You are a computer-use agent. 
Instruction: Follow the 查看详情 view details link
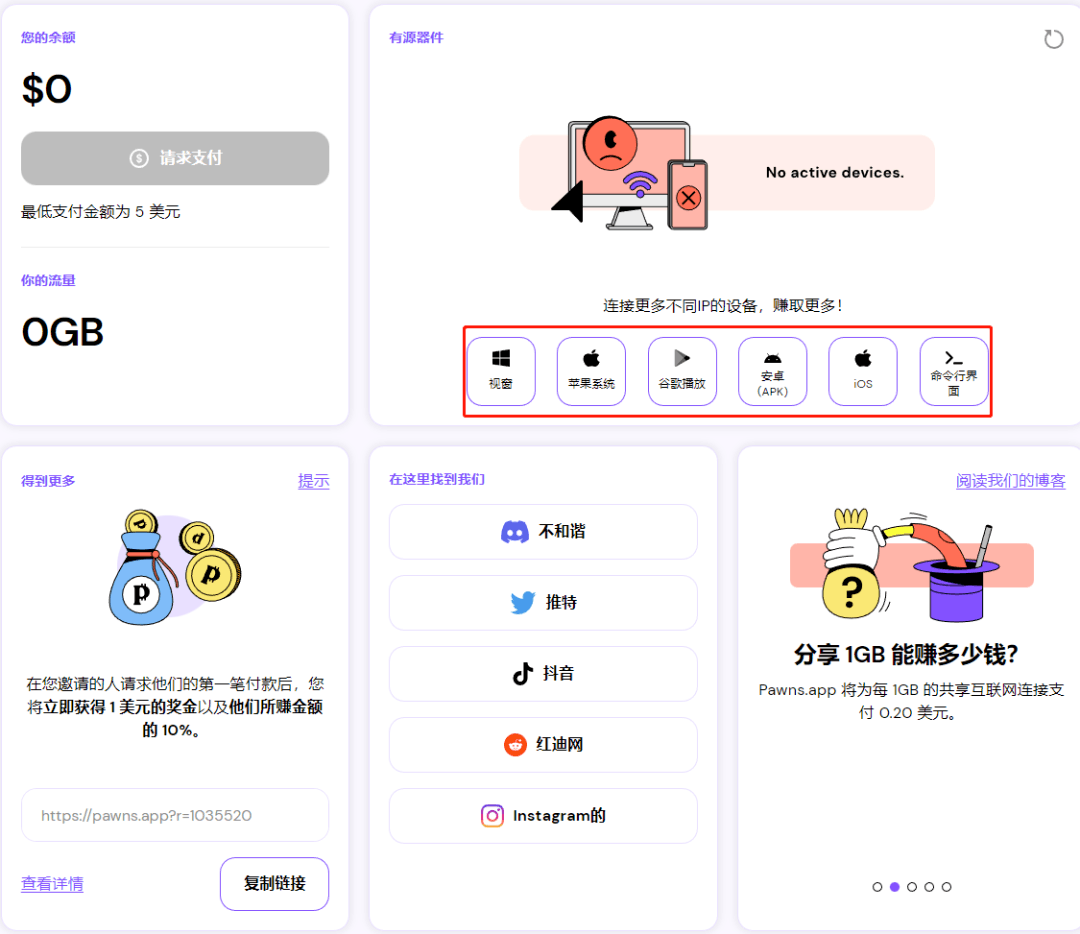pos(52,884)
